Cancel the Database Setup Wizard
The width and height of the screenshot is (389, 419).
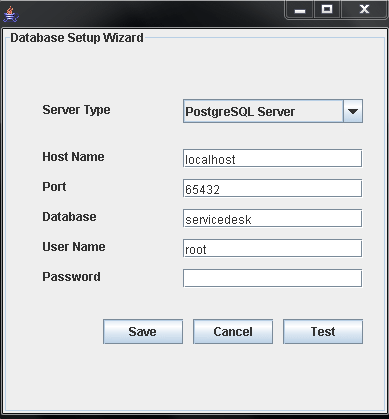coord(233,332)
